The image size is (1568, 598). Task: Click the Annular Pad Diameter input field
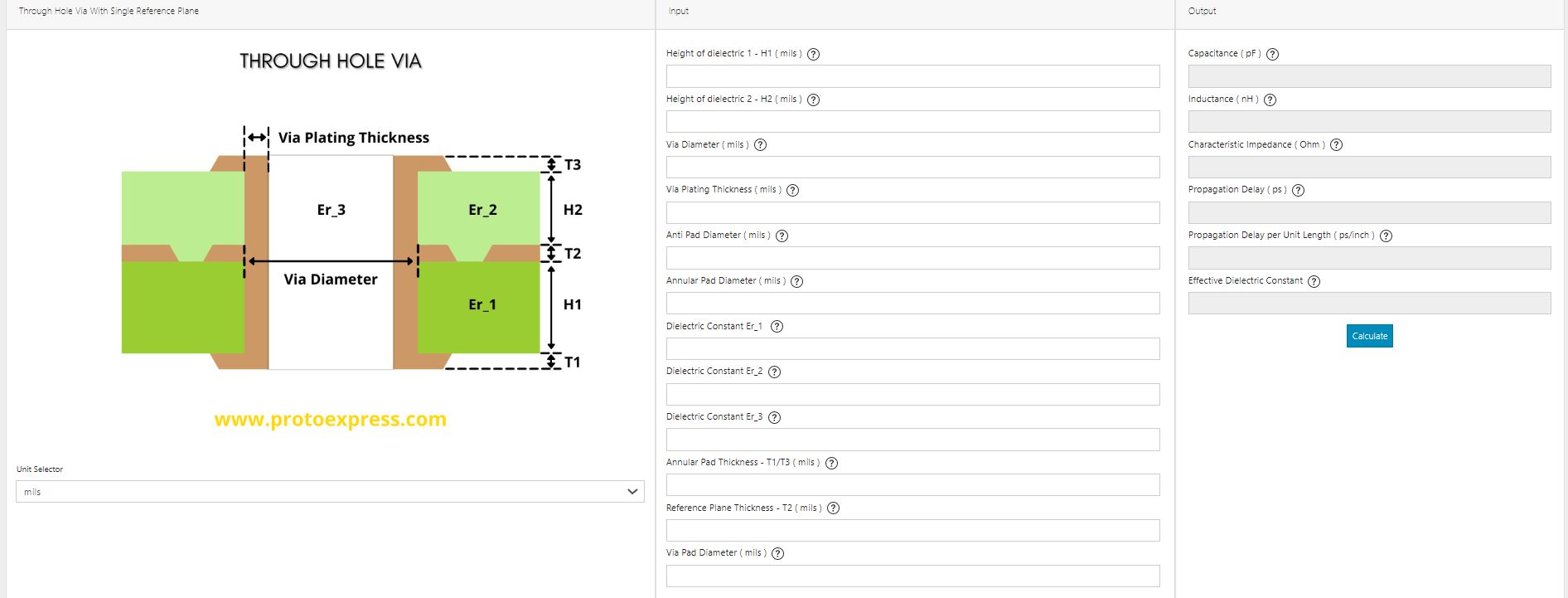(x=912, y=304)
